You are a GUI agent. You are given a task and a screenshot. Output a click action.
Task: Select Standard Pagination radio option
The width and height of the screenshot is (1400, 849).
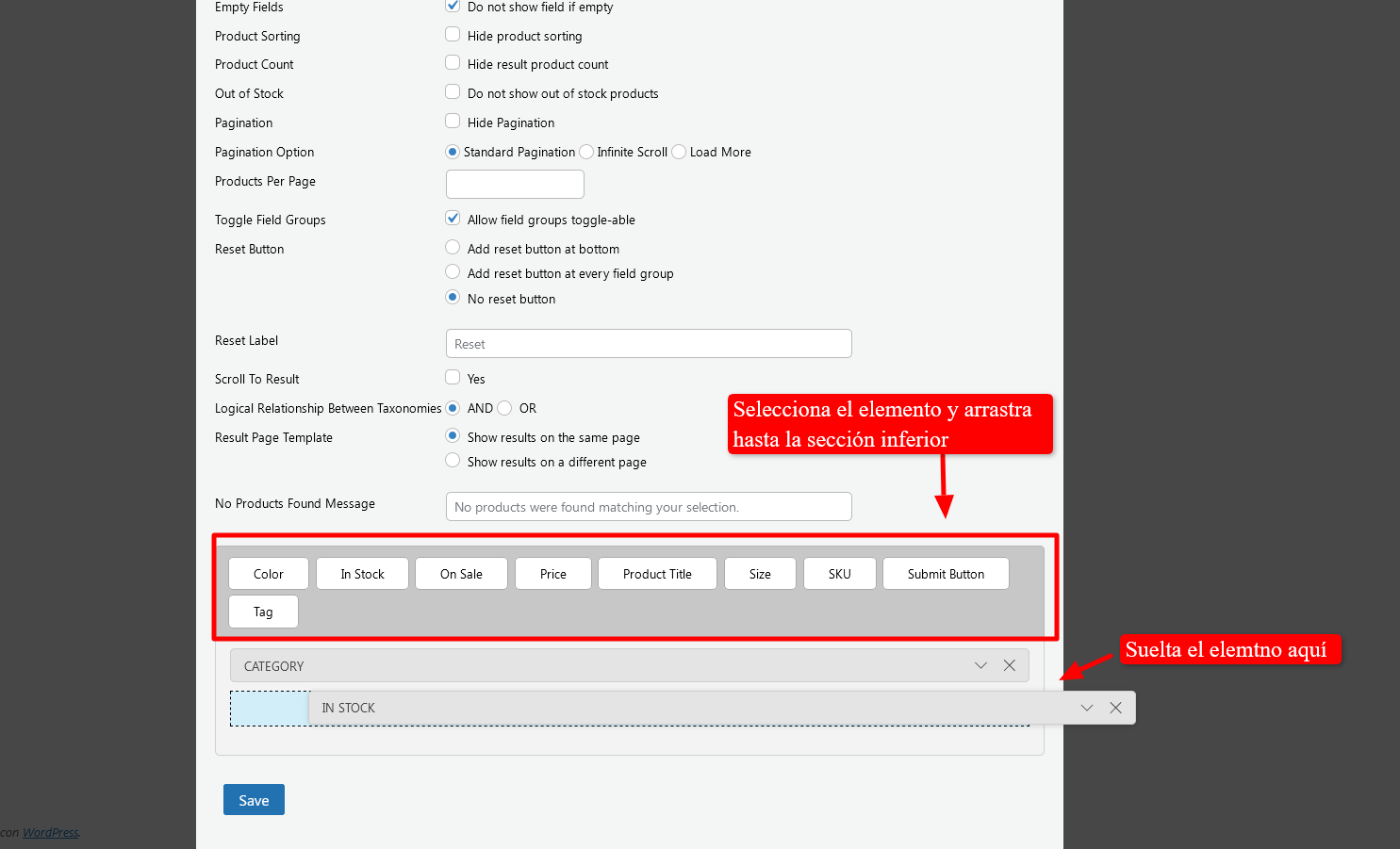(x=453, y=152)
